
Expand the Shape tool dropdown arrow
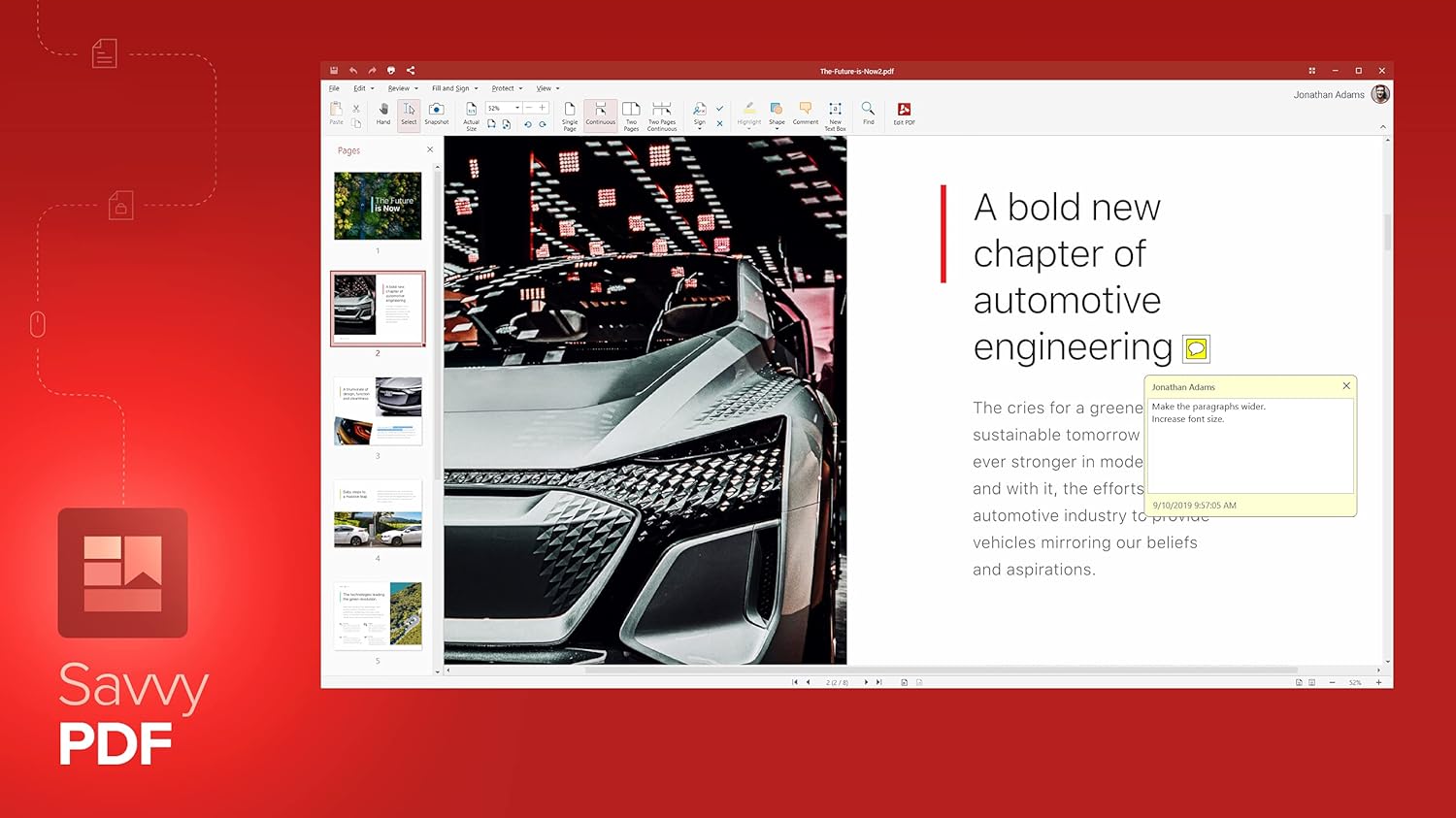777,126
